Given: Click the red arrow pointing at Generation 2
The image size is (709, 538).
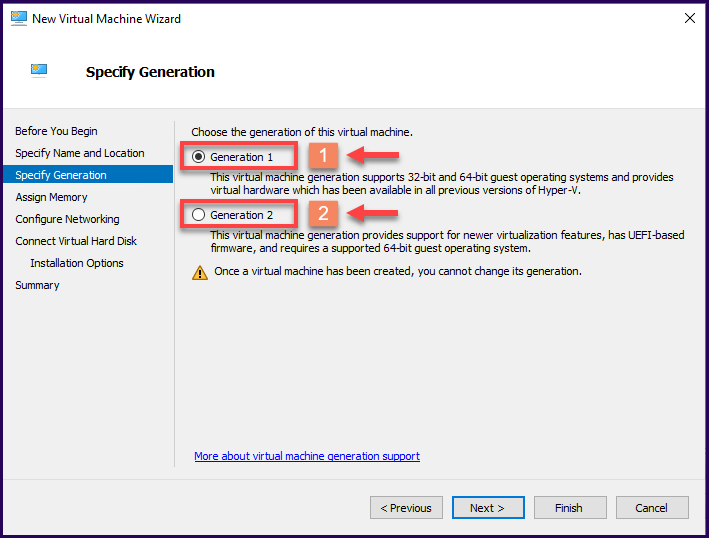Looking at the screenshot, I should tap(370, 213).
